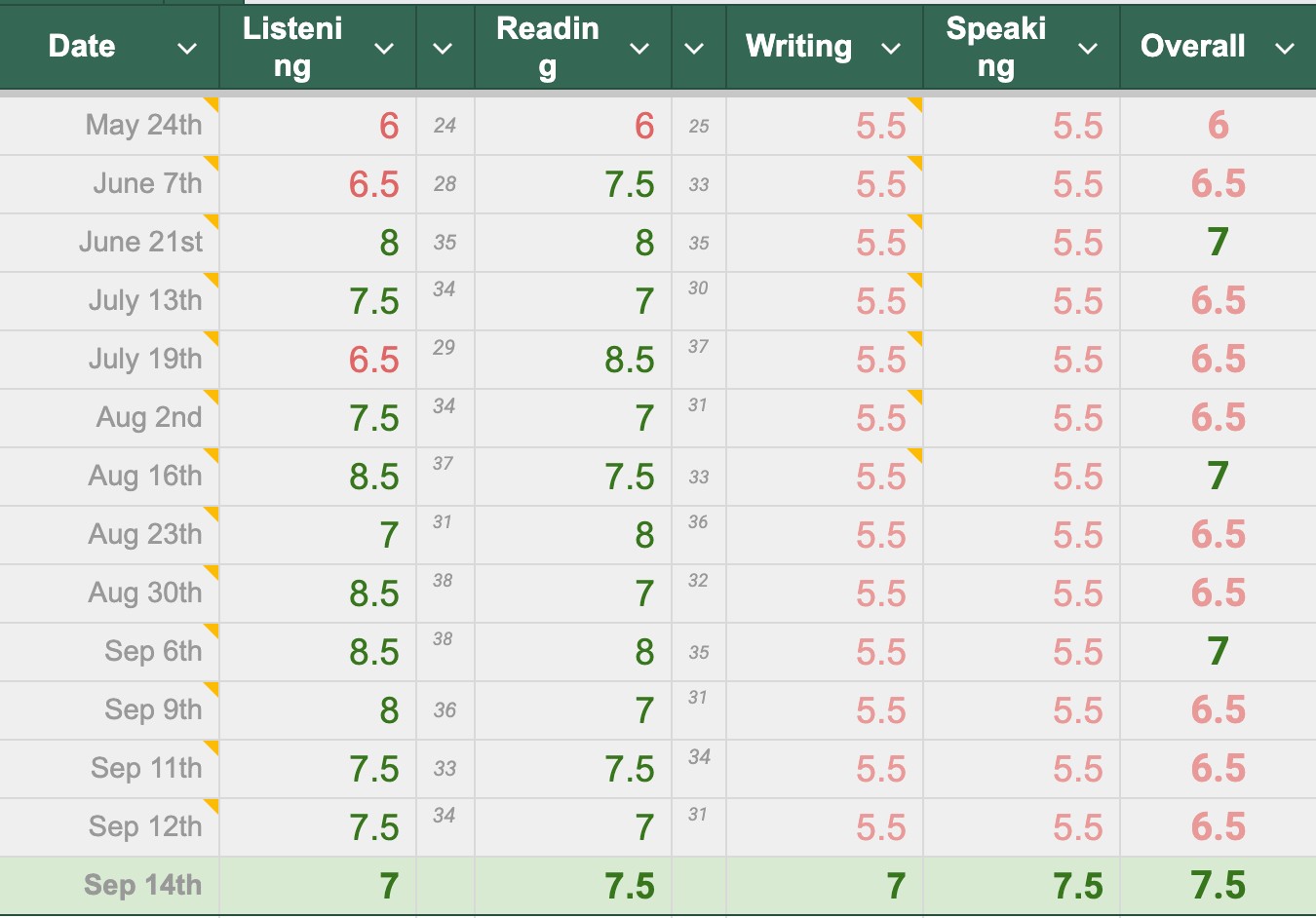This screenshot has height=918, width=1316.
Task: Open filter for unnamed column after Listening
Action: 443,48
